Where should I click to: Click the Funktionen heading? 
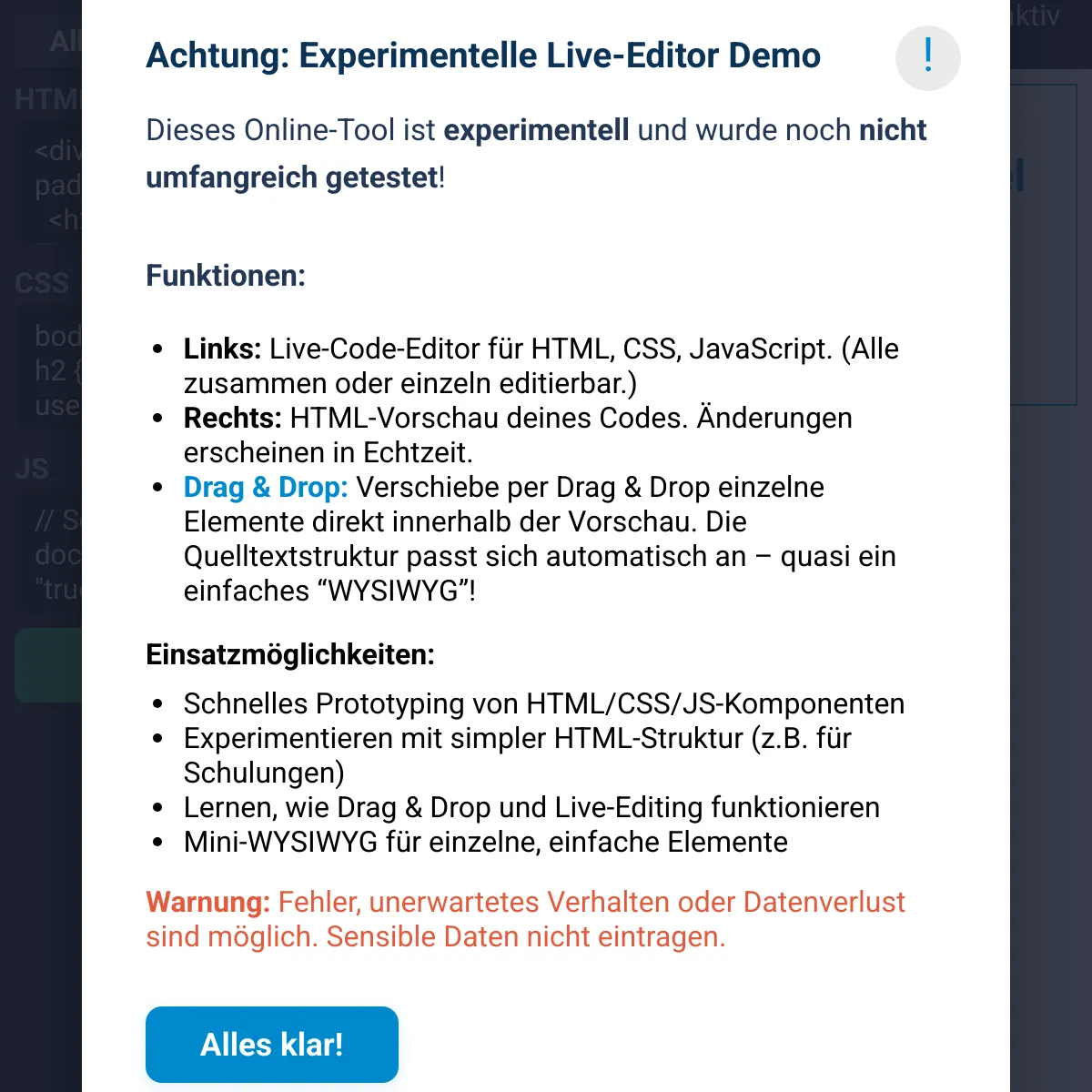(226, 276)
